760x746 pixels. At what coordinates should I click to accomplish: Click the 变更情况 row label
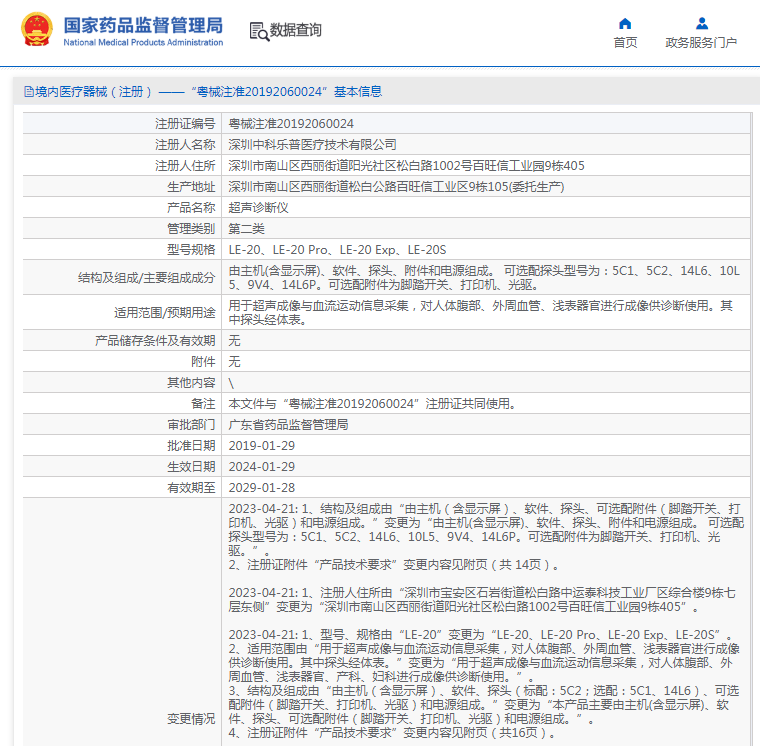click(190, 718)
